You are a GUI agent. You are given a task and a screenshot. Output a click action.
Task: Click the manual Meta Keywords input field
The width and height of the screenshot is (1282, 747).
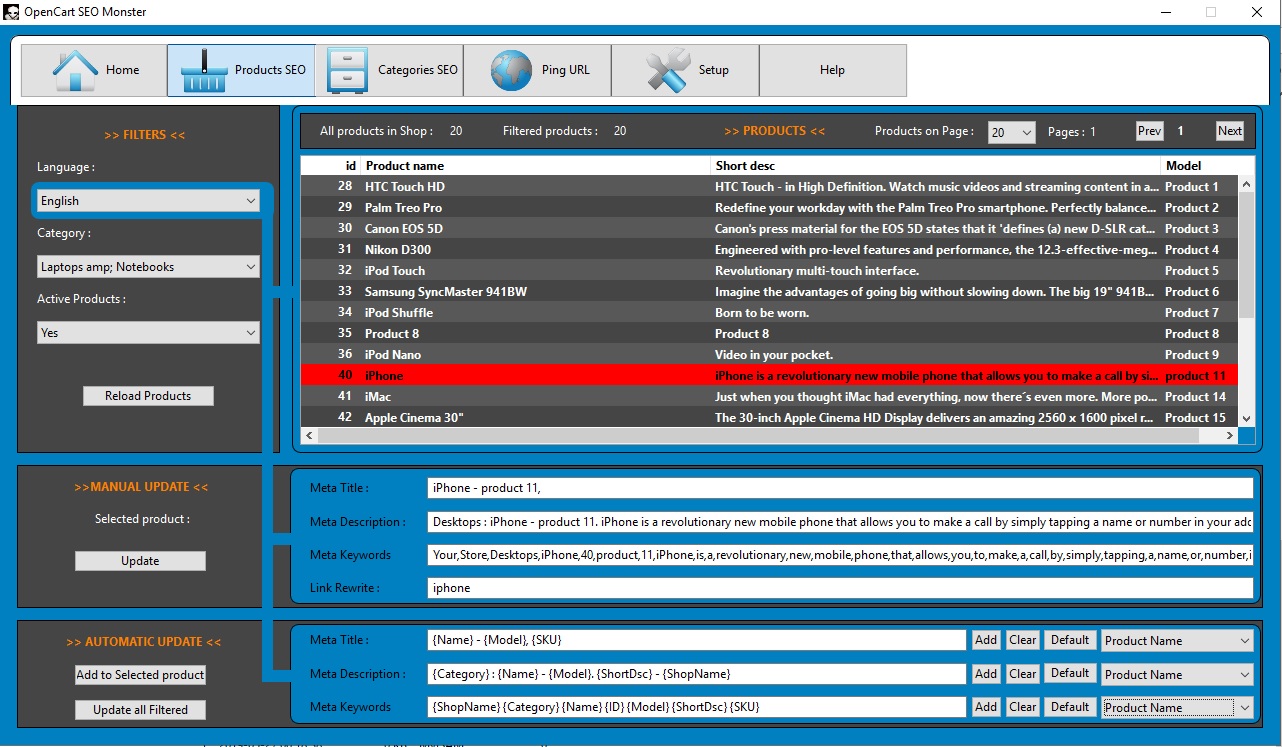[x=840, y=555]
